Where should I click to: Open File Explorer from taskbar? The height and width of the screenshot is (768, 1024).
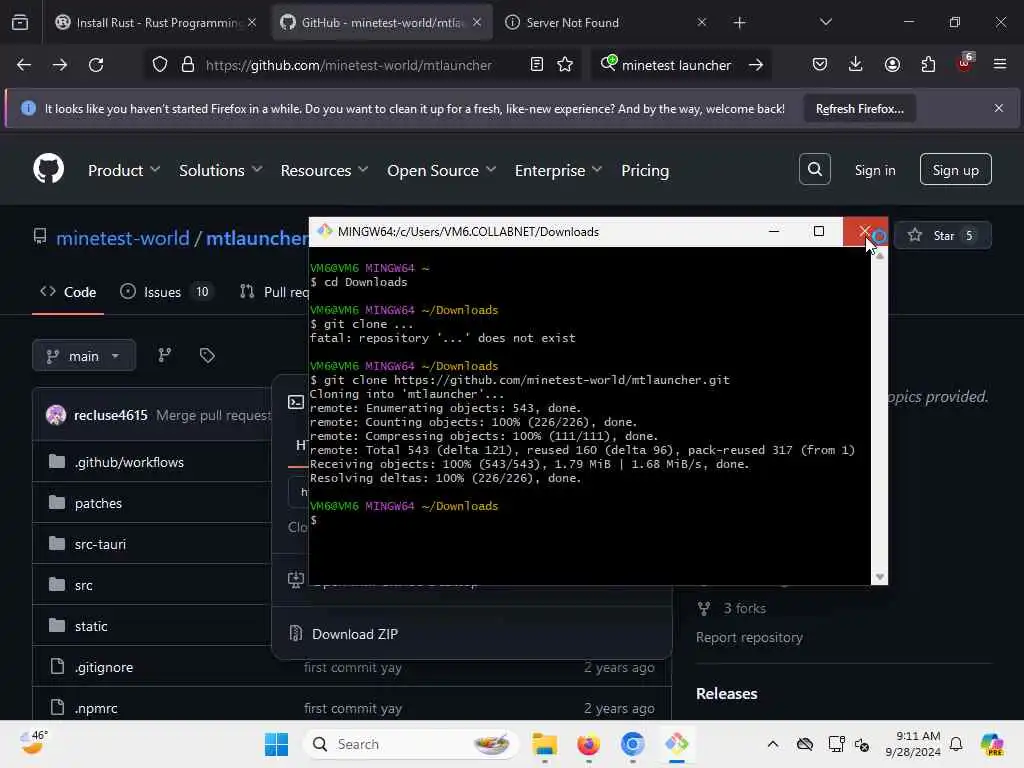pyautogui.click(x=544, y=744)
